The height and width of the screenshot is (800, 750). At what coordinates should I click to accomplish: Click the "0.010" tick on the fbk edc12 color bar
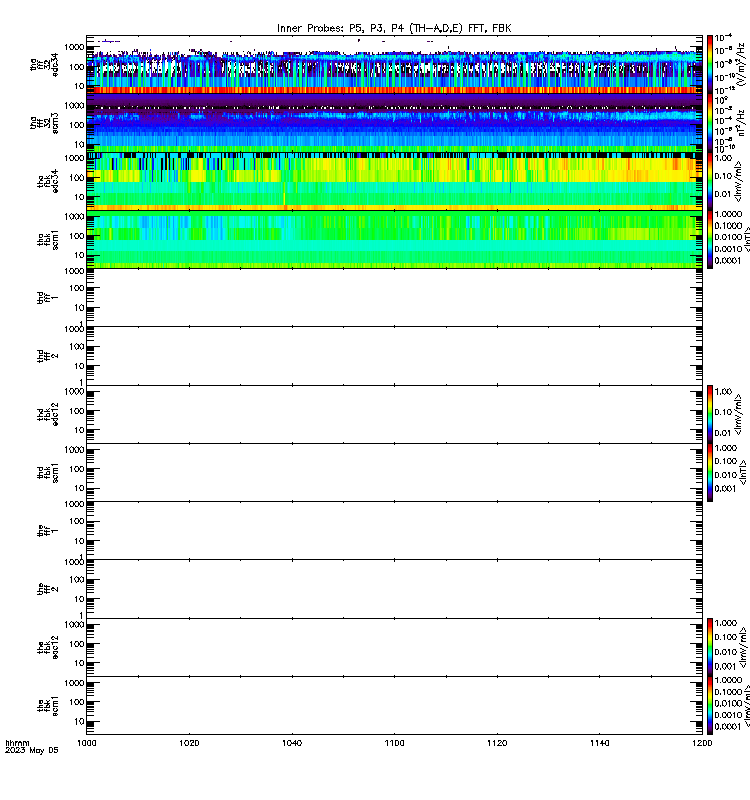click(x=726, y=652)
